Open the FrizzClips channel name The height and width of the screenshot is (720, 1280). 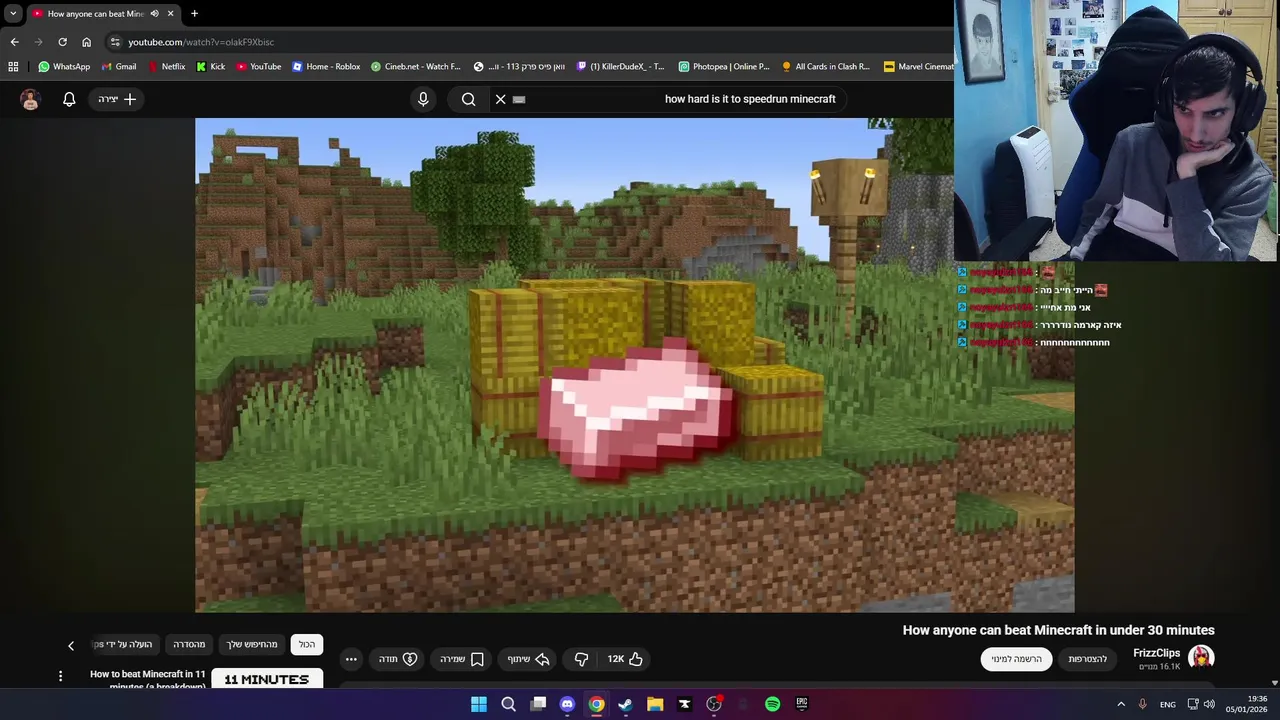1156,653
